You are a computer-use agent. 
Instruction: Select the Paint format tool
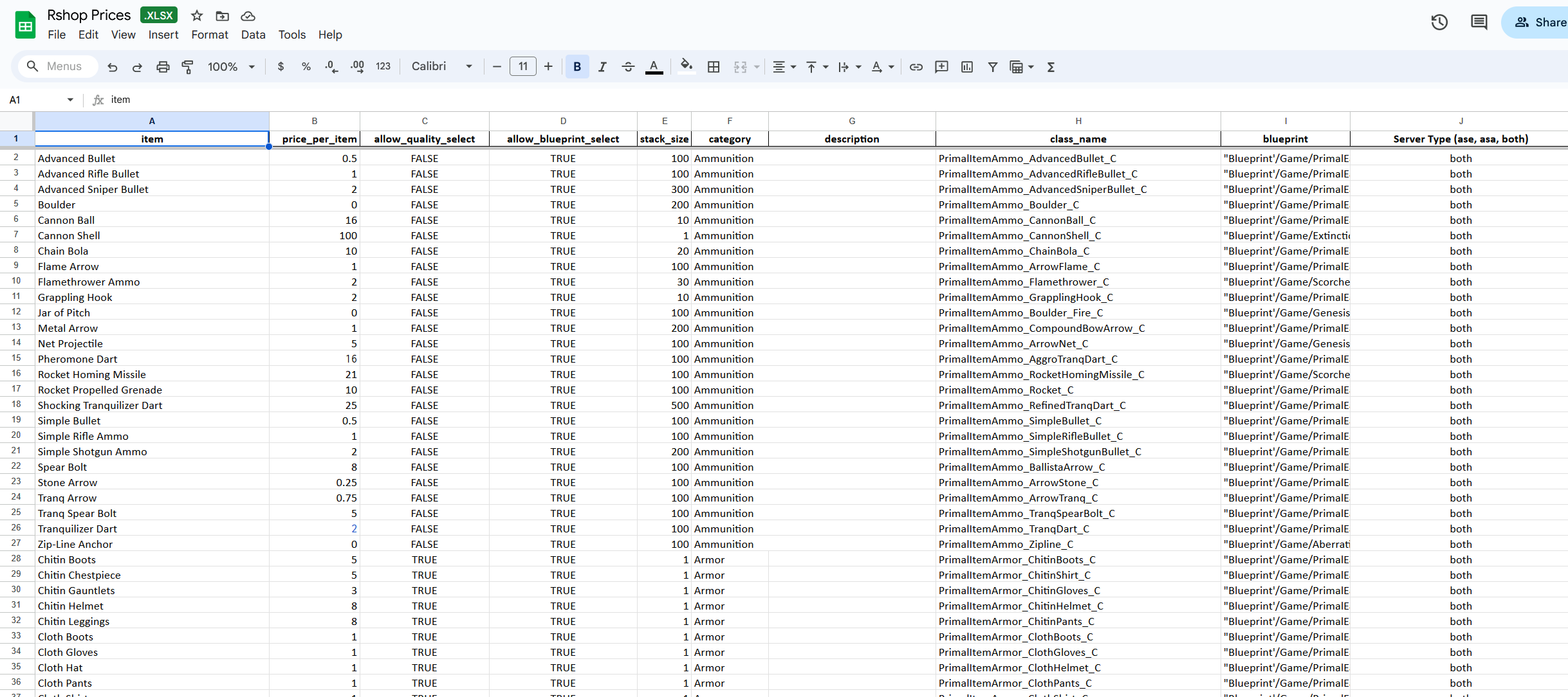pos(187,67)
